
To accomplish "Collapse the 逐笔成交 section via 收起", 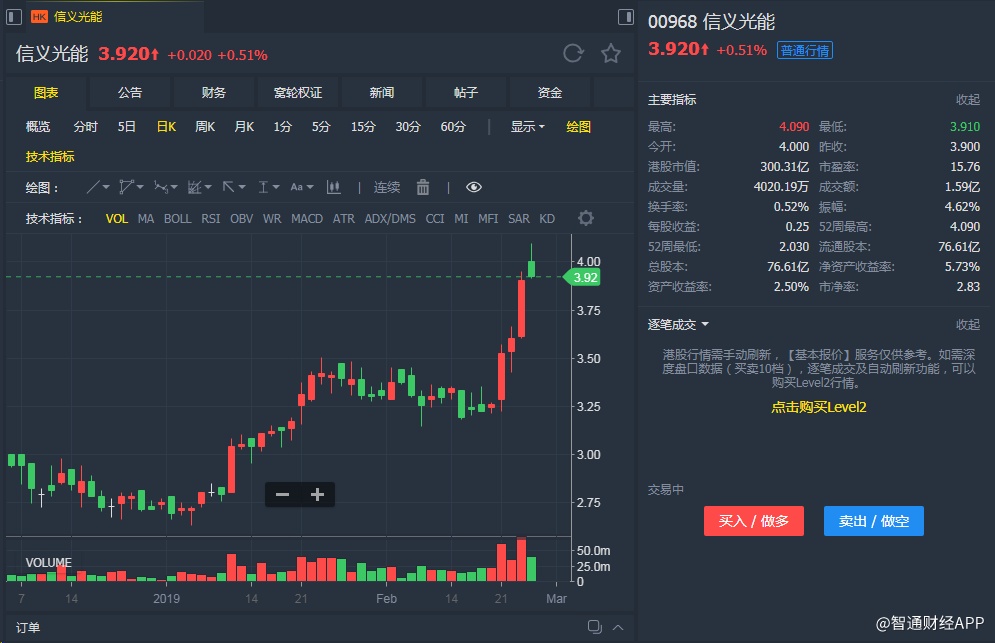I will 968,324.
